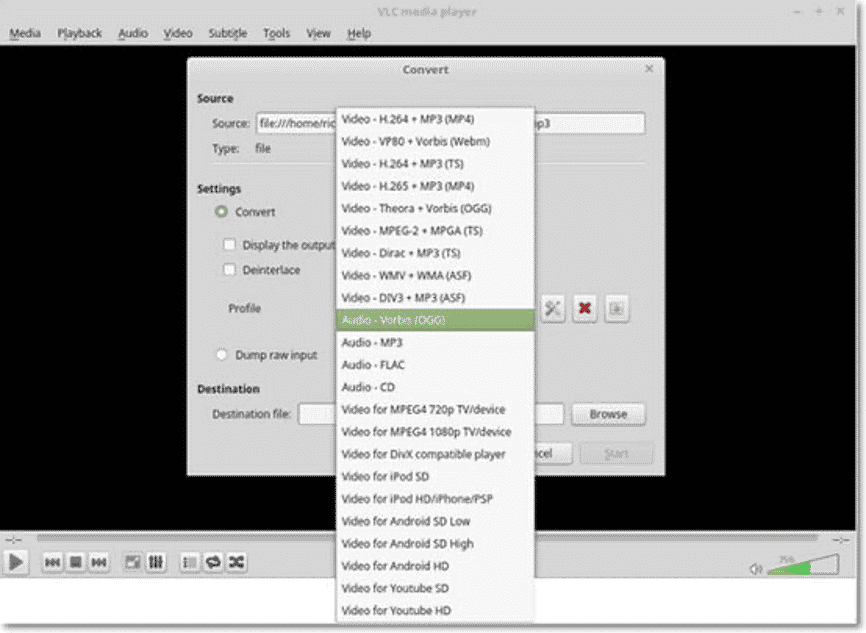
Task: Select the Dump raw input radio button
Action: [x=221, y=353]
